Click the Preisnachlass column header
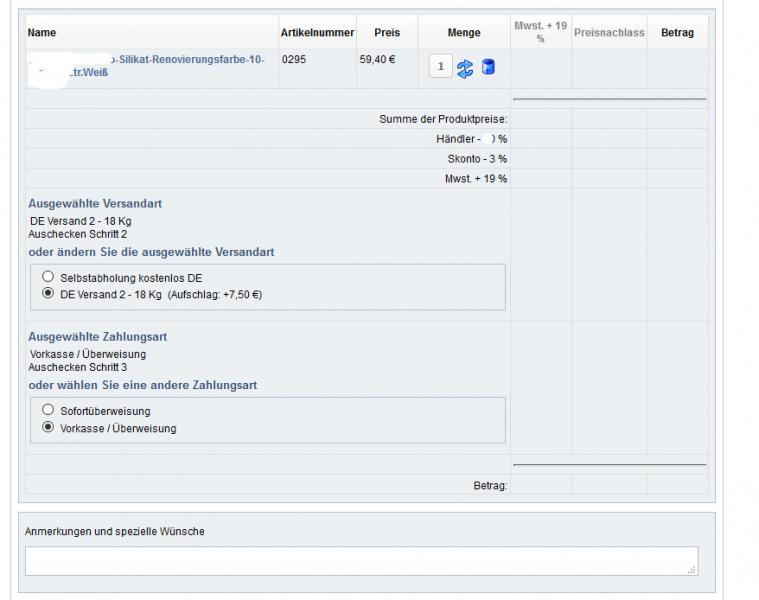The image size is (759, 600). pos(609,33)
